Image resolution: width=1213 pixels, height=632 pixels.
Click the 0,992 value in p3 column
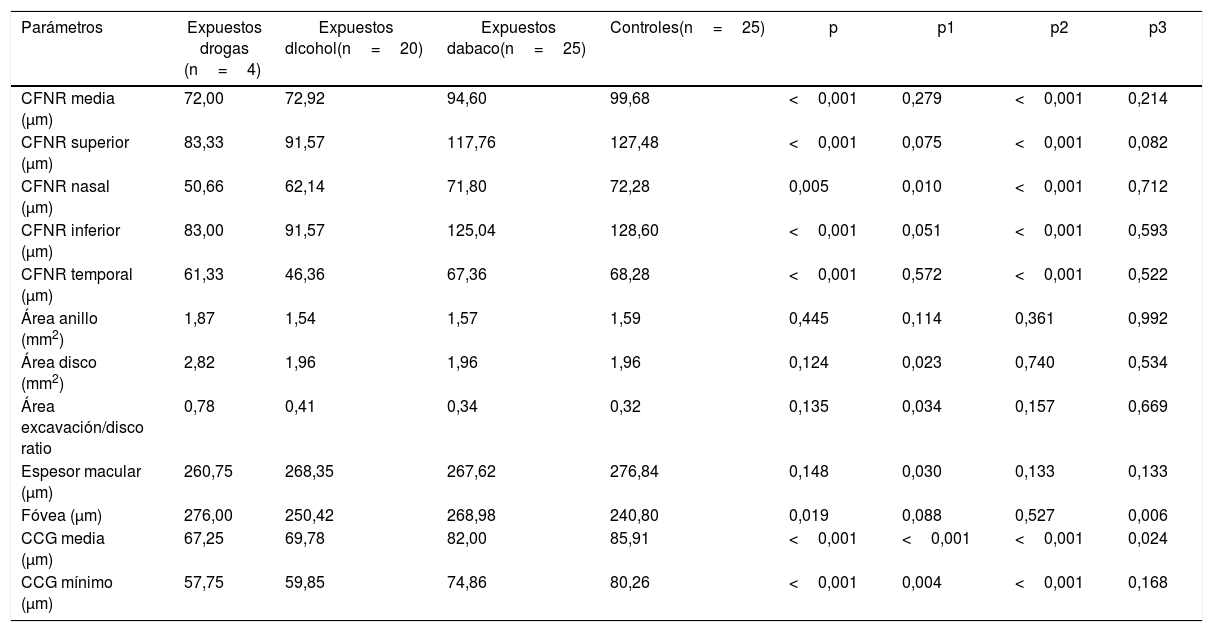[1147, 318]
